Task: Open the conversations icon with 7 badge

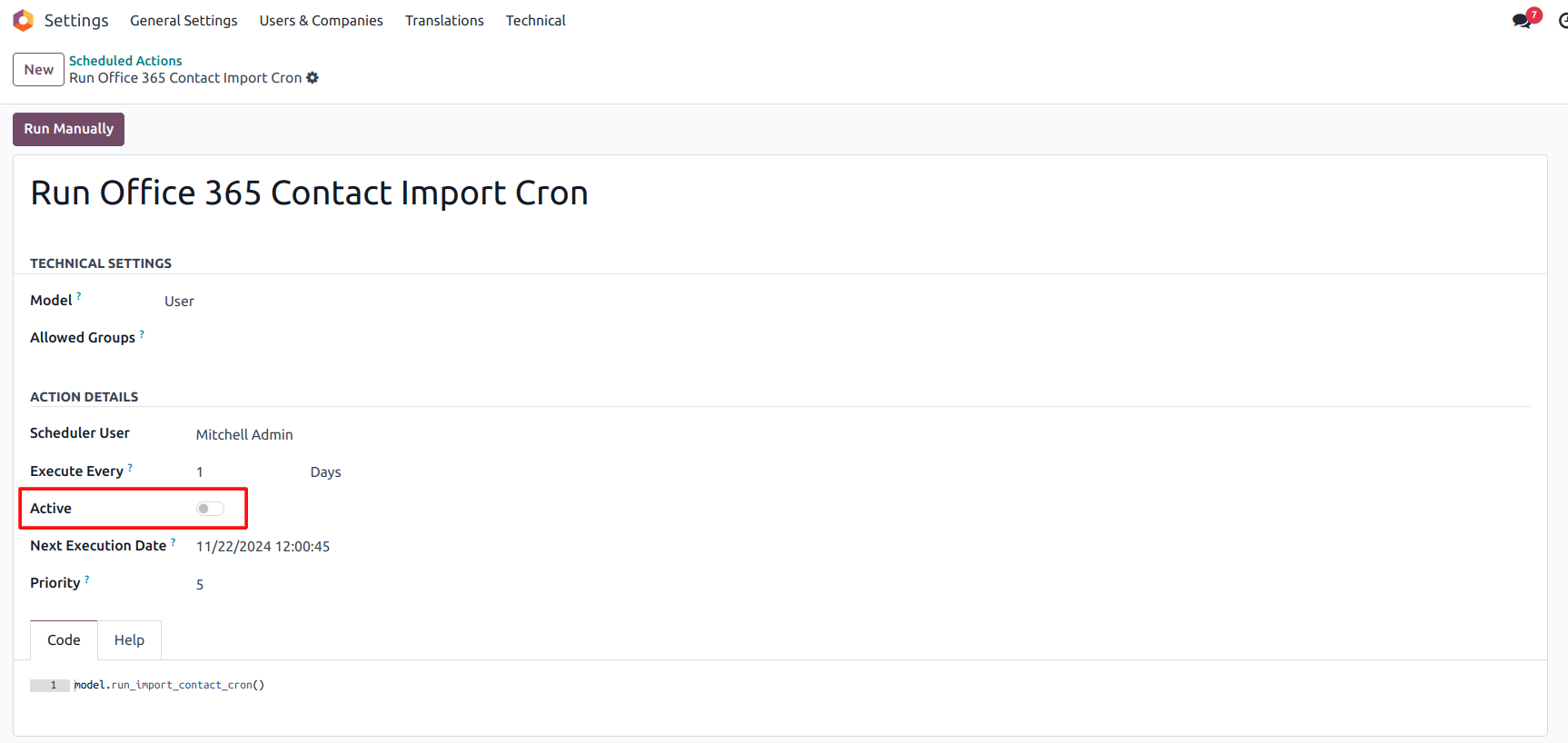Action: pos(1523,20)
